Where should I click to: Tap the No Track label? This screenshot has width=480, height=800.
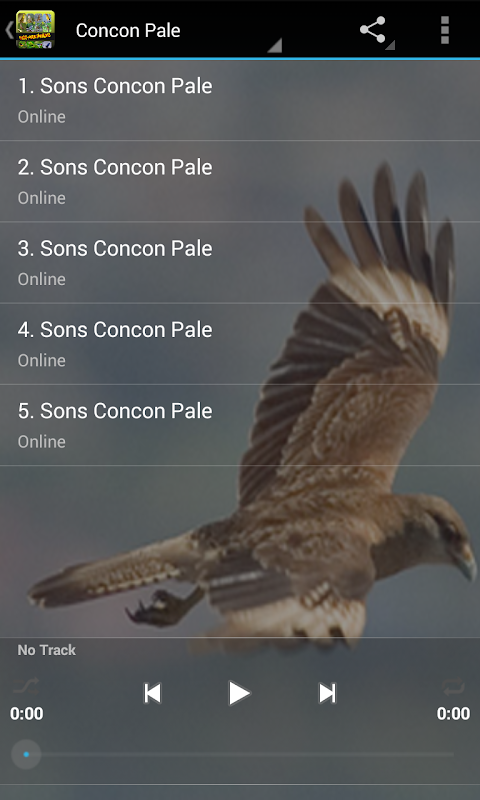46,650
